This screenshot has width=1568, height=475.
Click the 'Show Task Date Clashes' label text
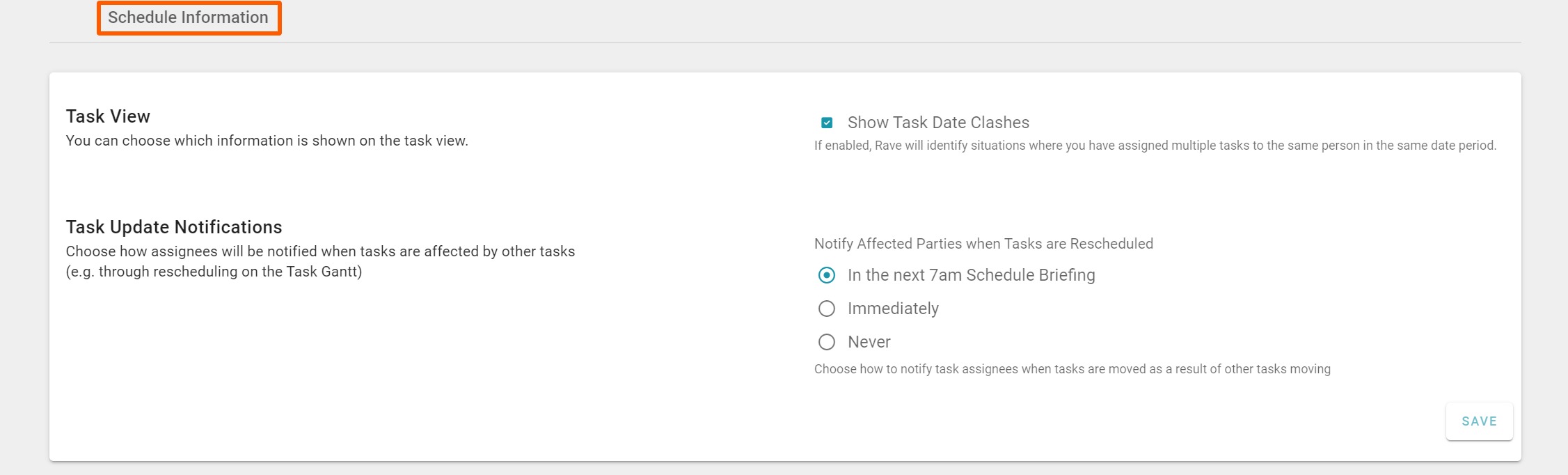(x=938, y=123)
